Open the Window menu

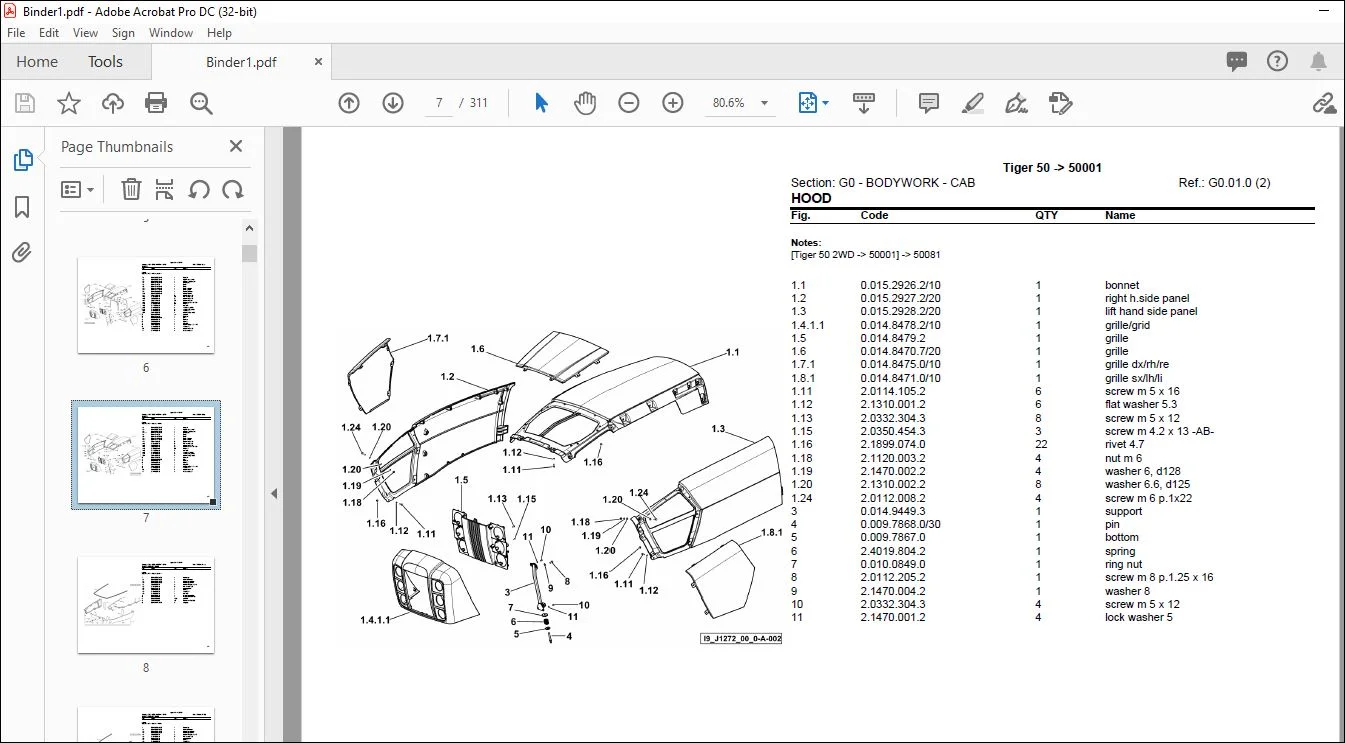coord(171,33)
